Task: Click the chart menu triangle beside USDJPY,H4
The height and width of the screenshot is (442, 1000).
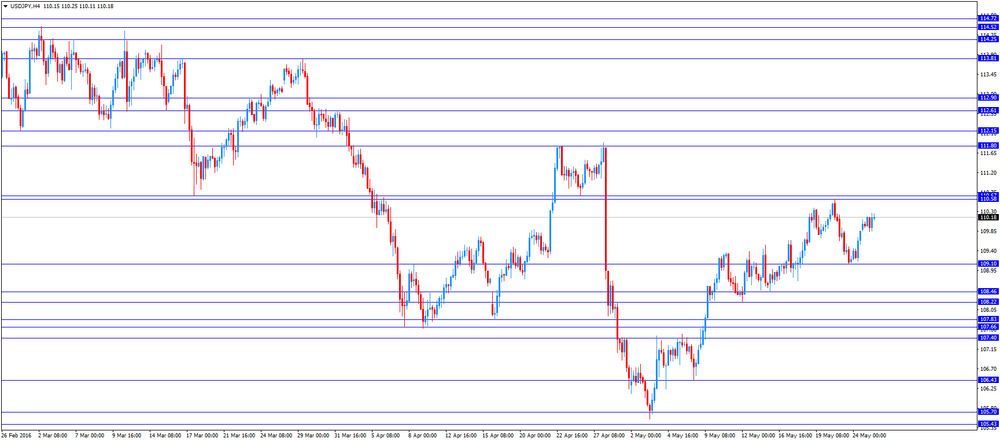Action: 6,5
